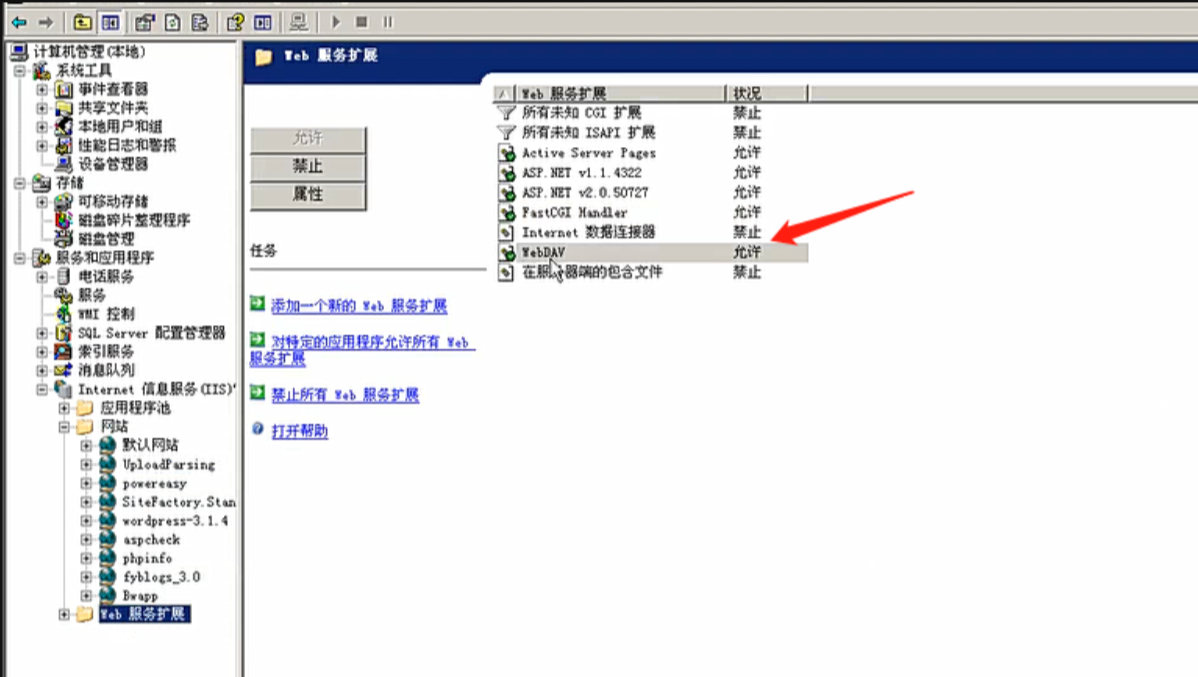
Task: Select 性能日志和警报 in the tree
Action: pyautogui.click(x=127, y=145)
